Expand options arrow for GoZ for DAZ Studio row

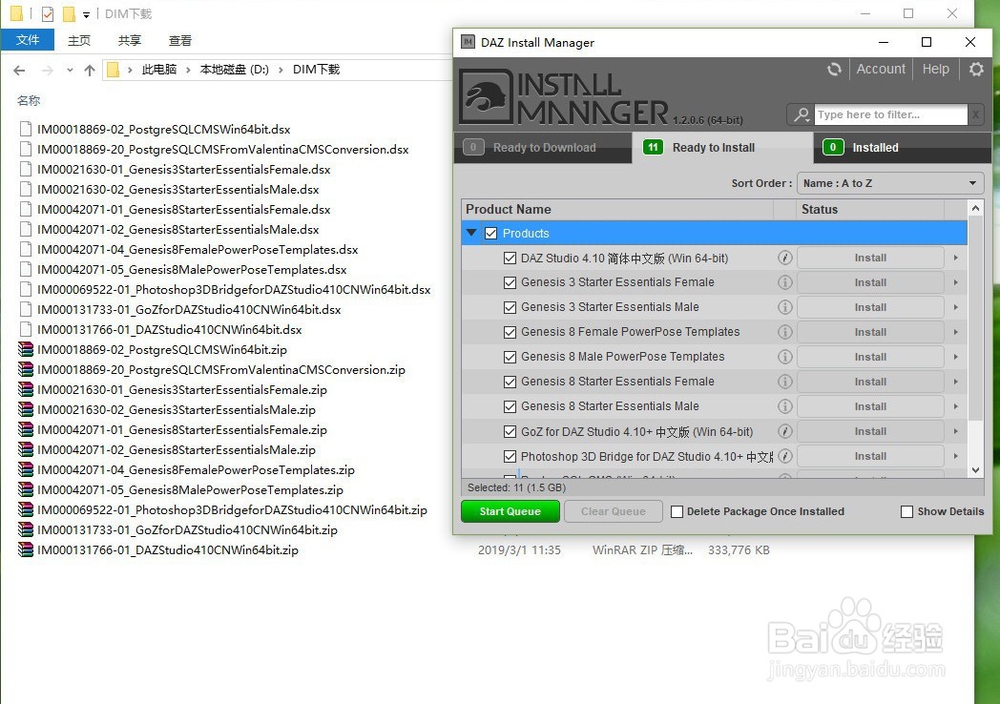tap(956, 432)
